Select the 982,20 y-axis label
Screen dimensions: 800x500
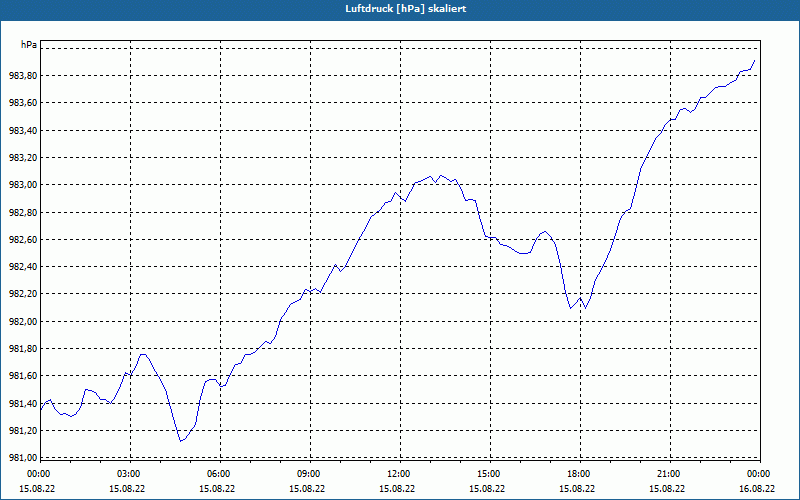pos(23,294)
